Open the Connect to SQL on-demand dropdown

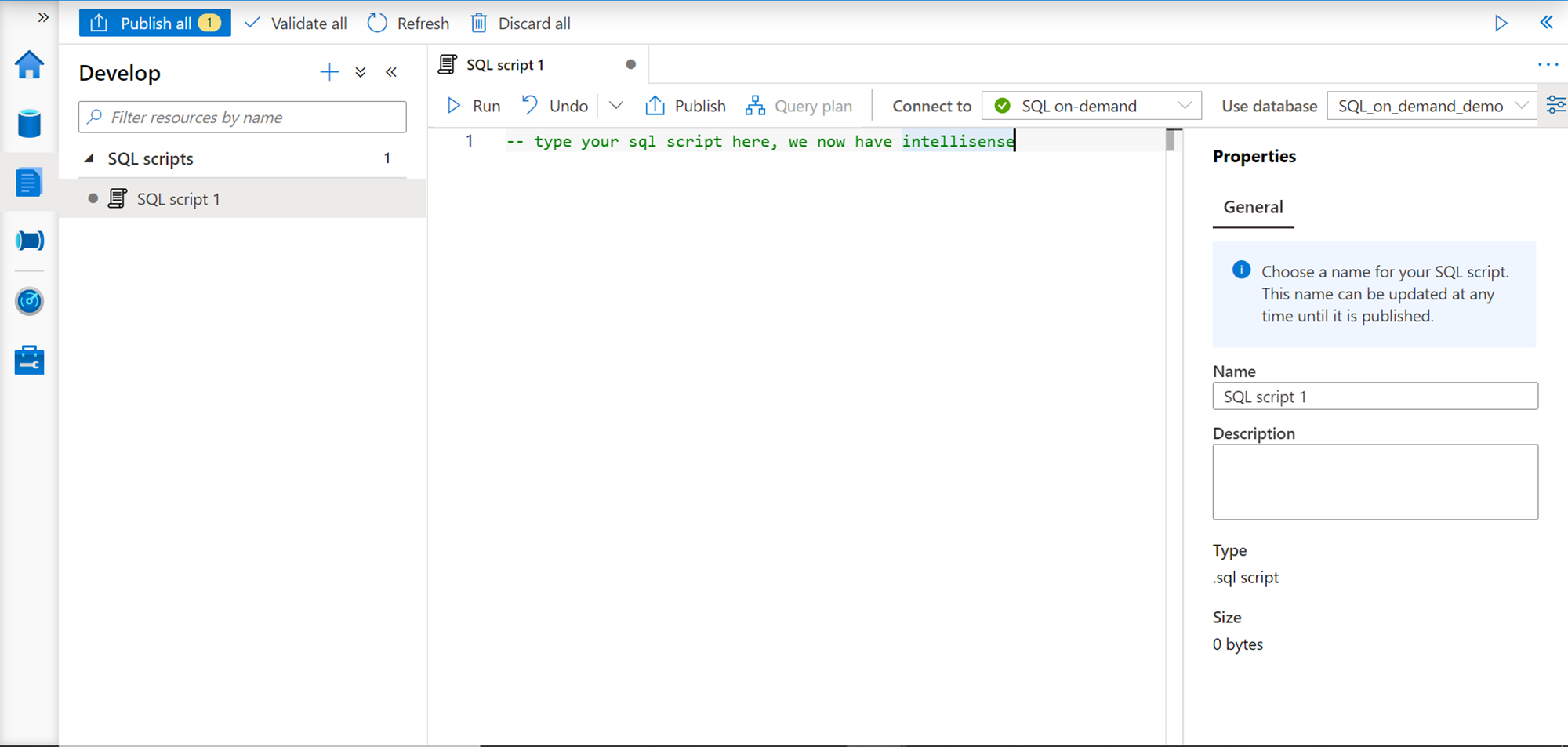[1091, 106]
